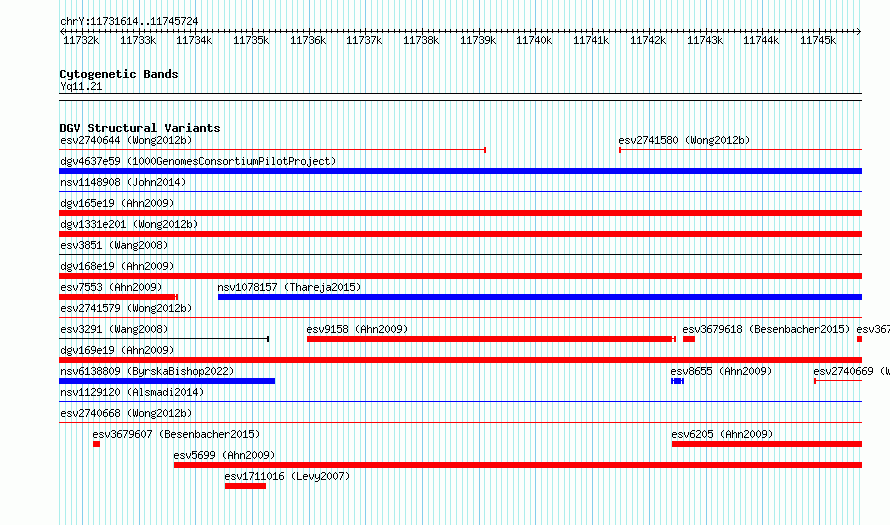
Task: Click the esv8655 (Ahn2009) label
Action: 721,371
